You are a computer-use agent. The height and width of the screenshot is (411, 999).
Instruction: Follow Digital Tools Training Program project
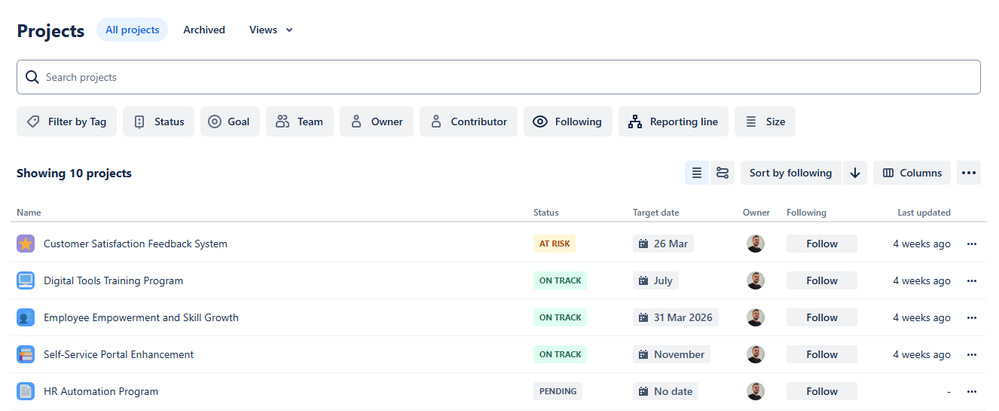click(822, 280)
